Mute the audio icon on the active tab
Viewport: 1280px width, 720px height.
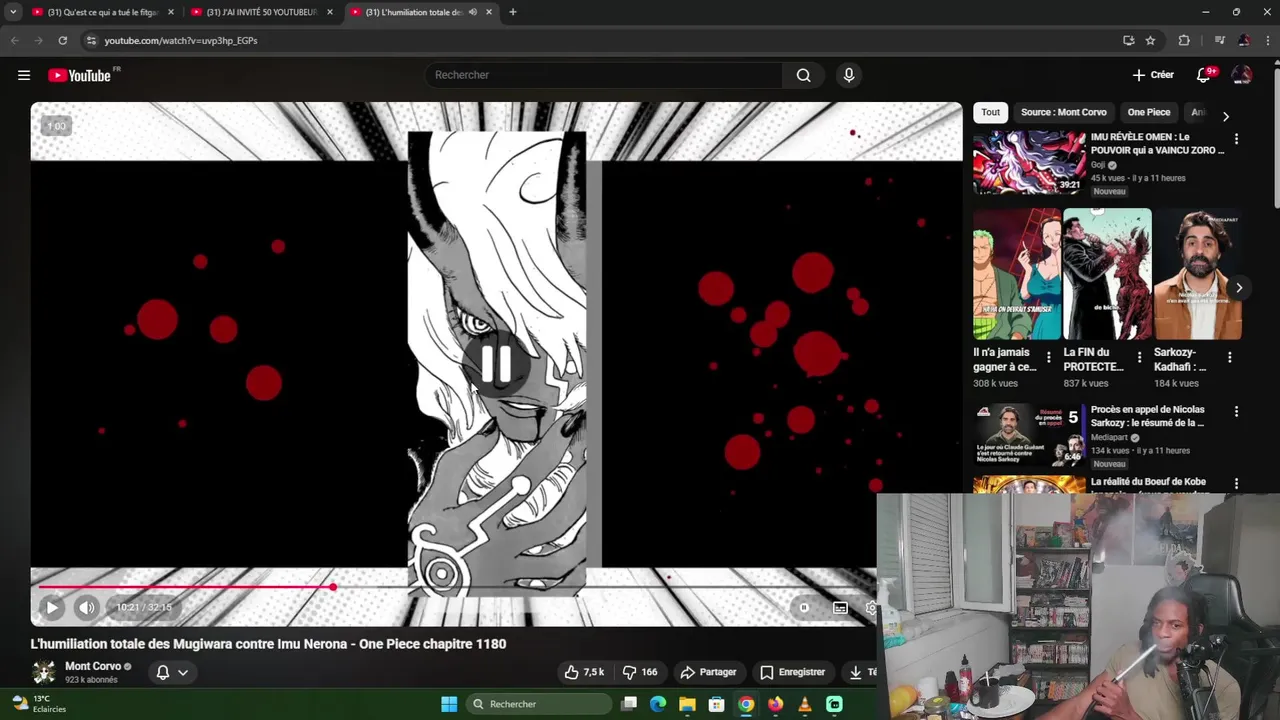pyautogui.click(x=473, y=12)
